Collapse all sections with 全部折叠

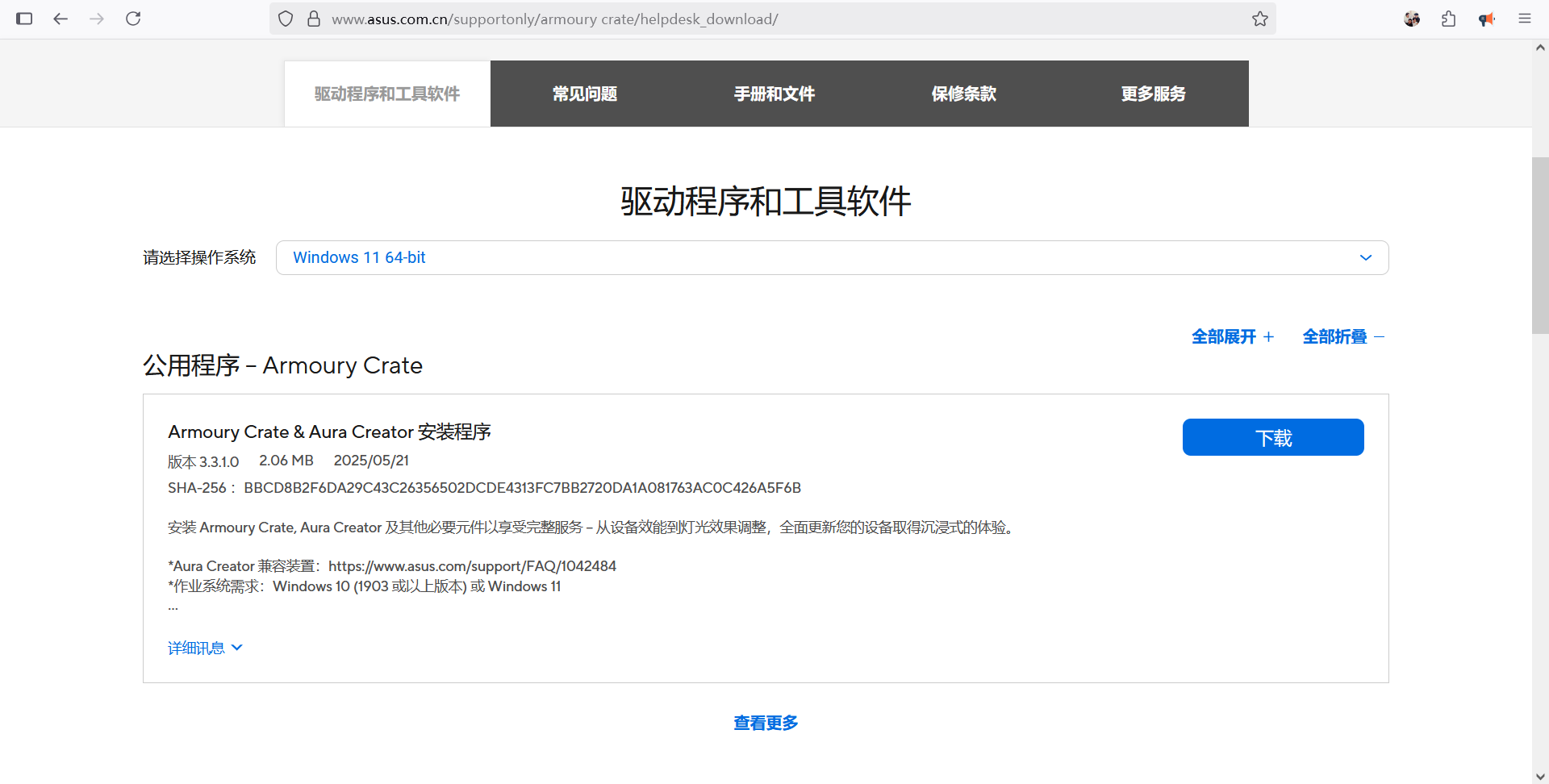1343,336
